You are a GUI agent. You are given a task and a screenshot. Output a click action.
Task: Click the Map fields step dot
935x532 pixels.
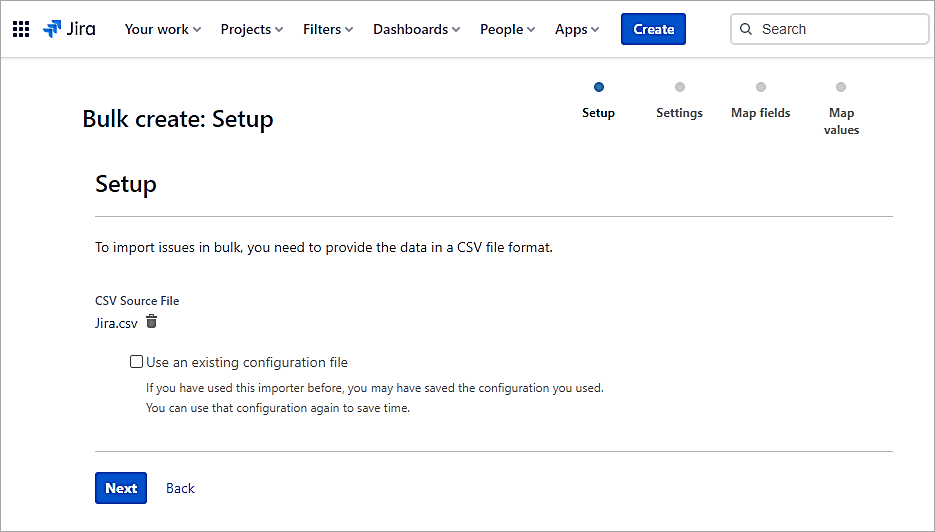coord(761,87)
